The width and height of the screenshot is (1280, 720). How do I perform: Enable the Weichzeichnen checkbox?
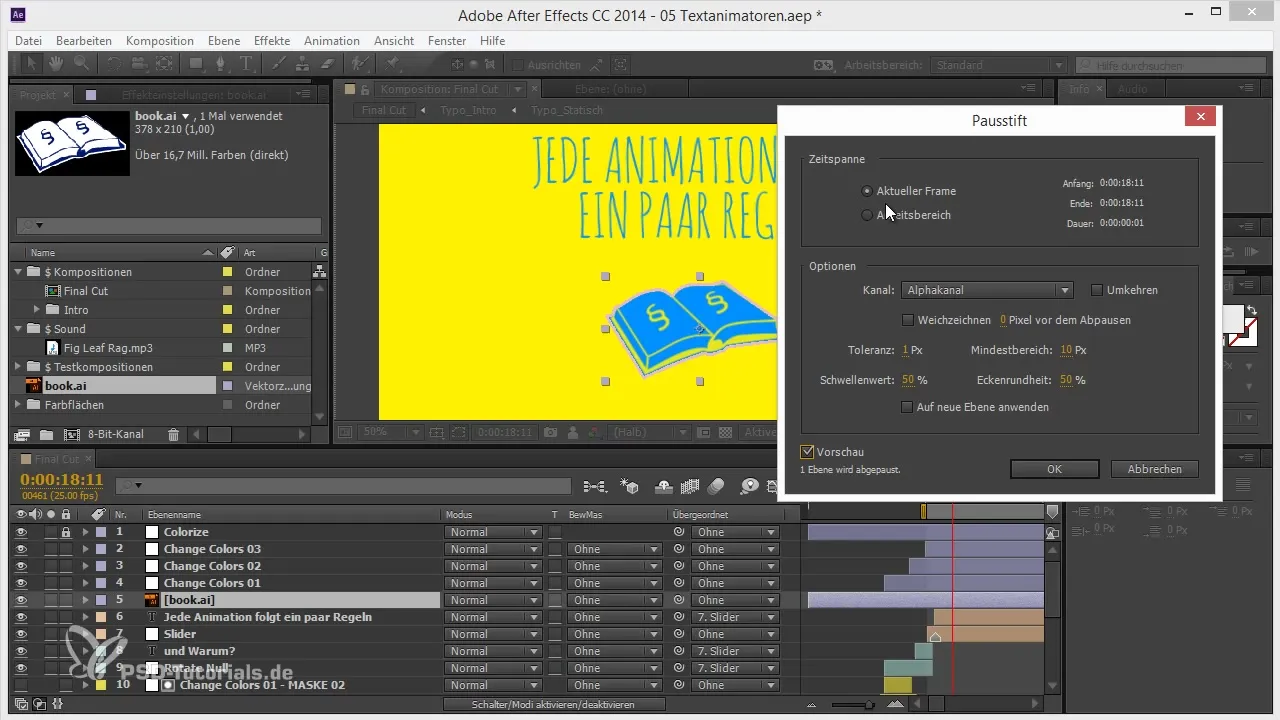[908, 320]
